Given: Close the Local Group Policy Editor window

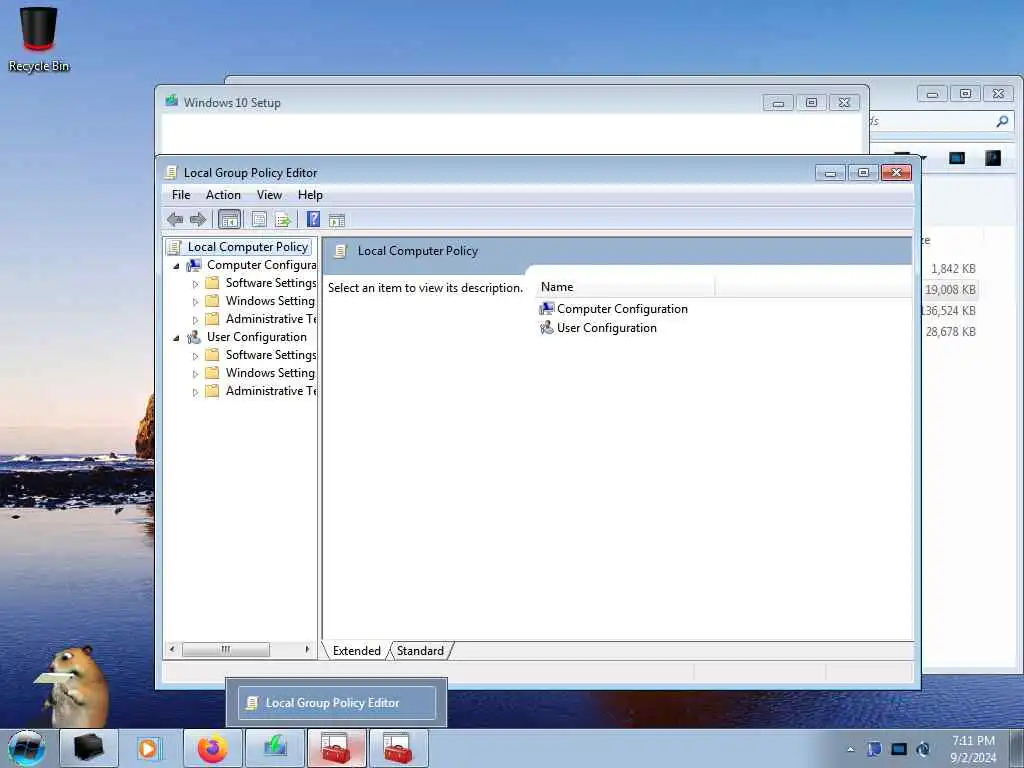Looking at the screenshot, I should (896, 172).
